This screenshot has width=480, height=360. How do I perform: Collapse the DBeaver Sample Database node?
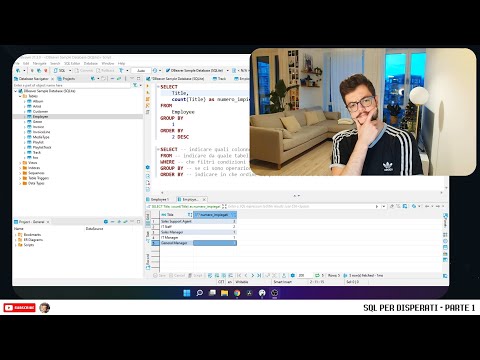click(x=16, y=91)
